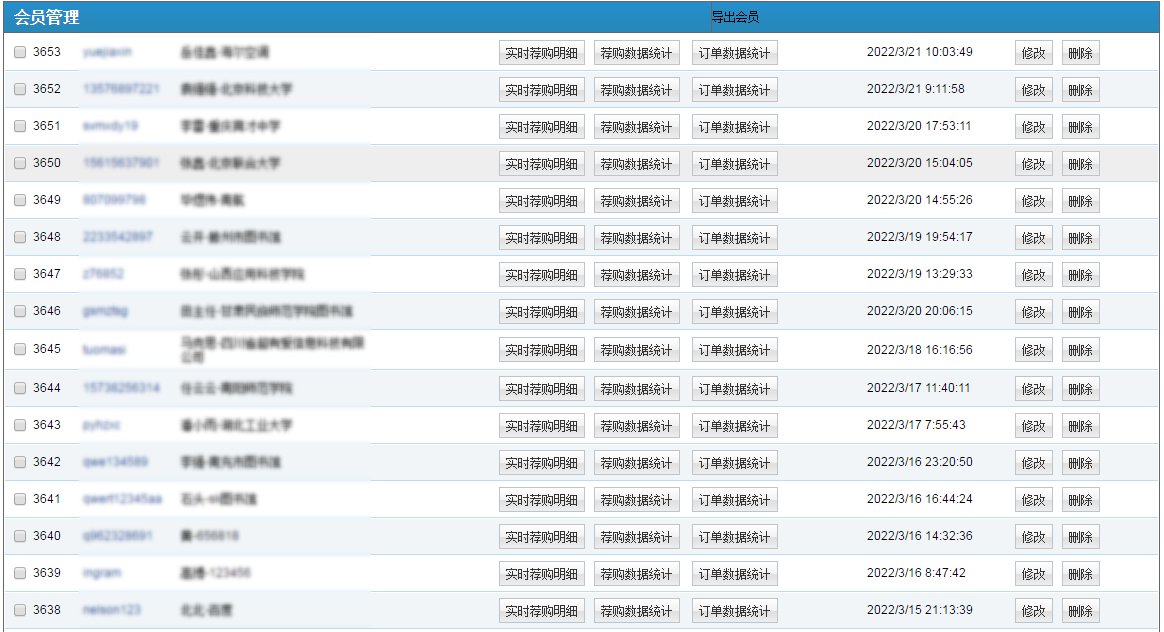Delete member 3648 using 删除 button
1164x632 pixels.
(x=1080, y=238)
